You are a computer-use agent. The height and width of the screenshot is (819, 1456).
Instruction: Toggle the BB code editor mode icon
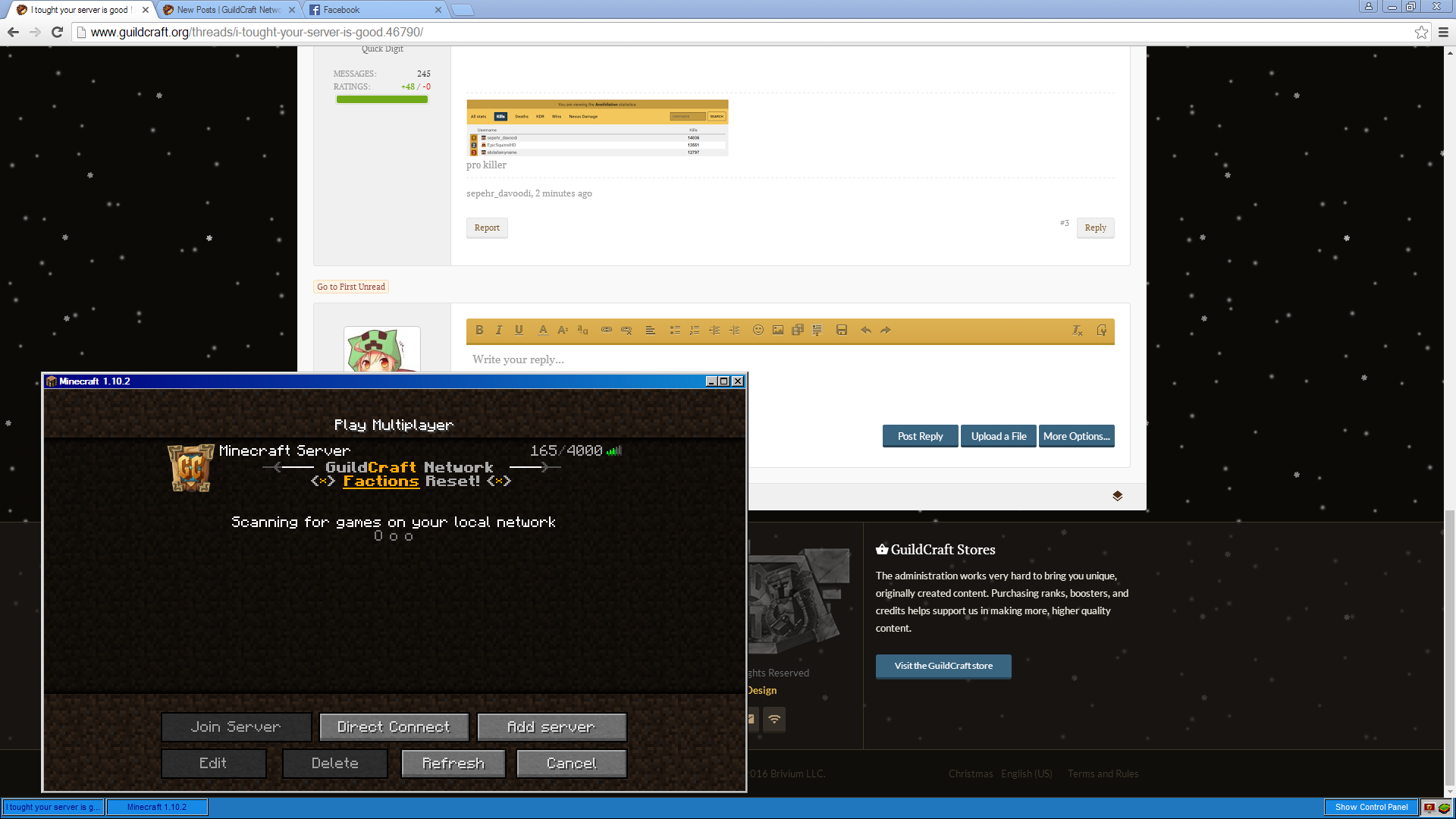(x=1102, y=330)
